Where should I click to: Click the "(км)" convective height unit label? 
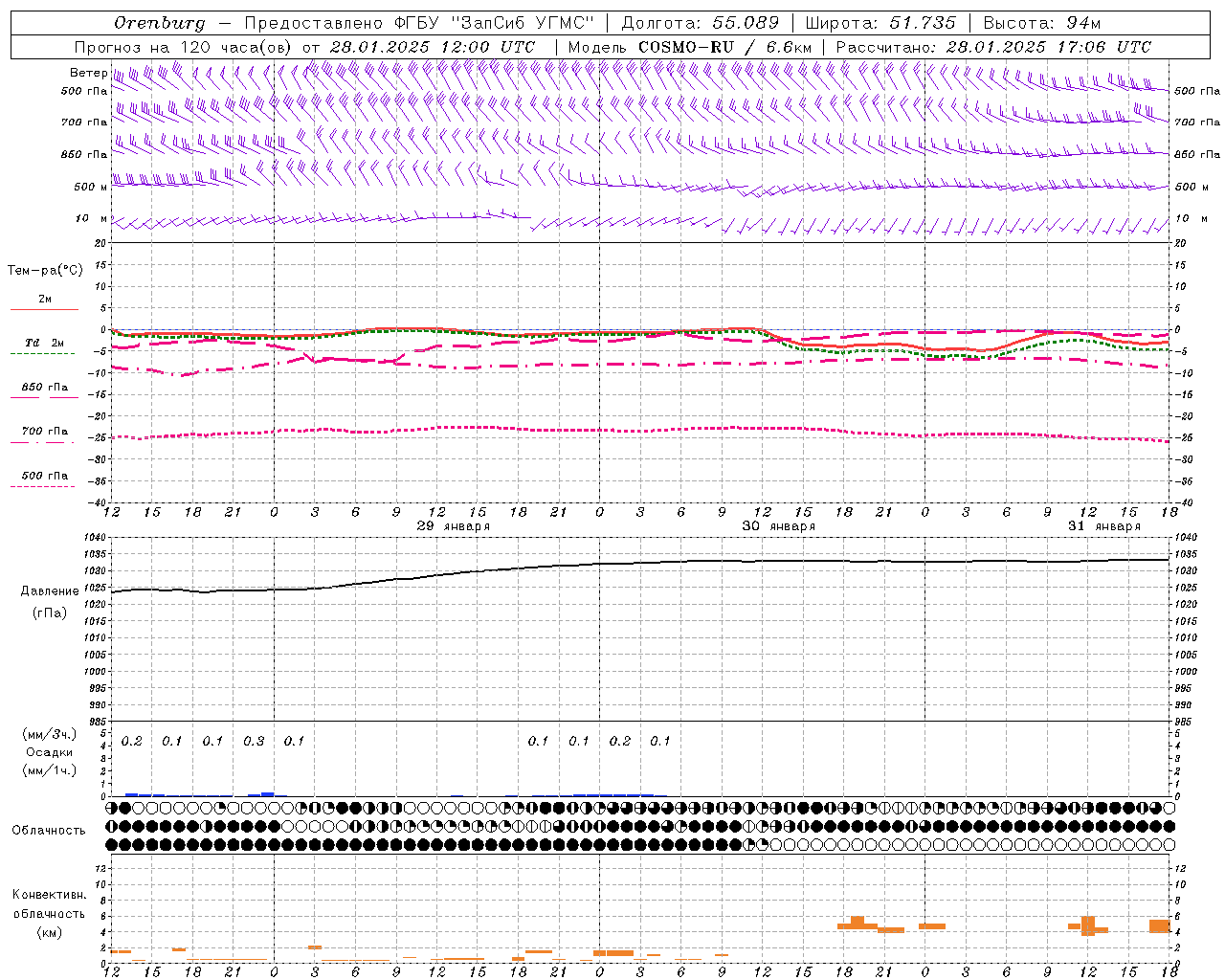[x=50, y=931]
